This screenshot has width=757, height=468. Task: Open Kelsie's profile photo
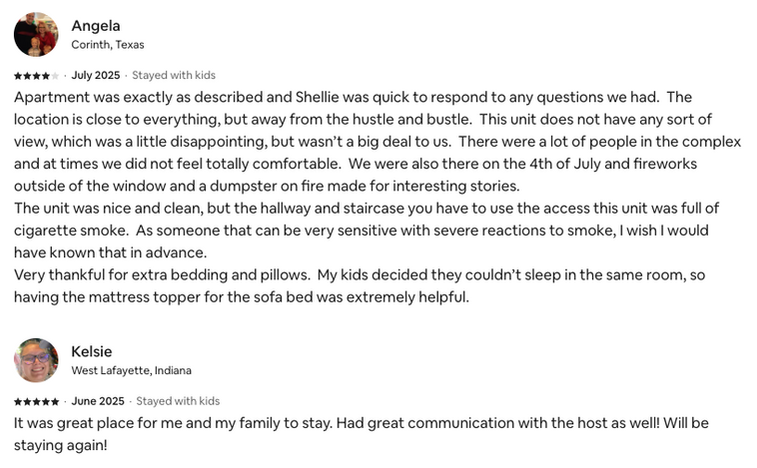[36, 360]
